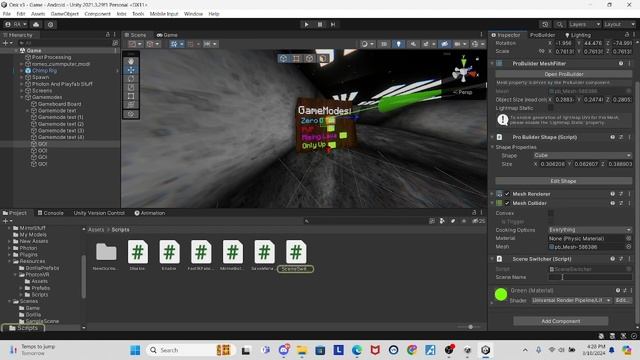640x360 pixels.
Task: Switch to the Console tab
Action: tap(51, 213)
